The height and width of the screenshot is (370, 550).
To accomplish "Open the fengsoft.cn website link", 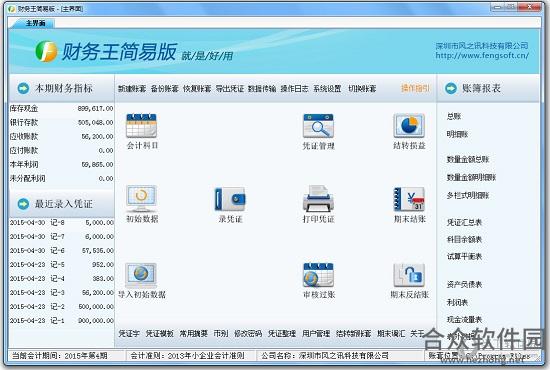I will coord(482,55).
